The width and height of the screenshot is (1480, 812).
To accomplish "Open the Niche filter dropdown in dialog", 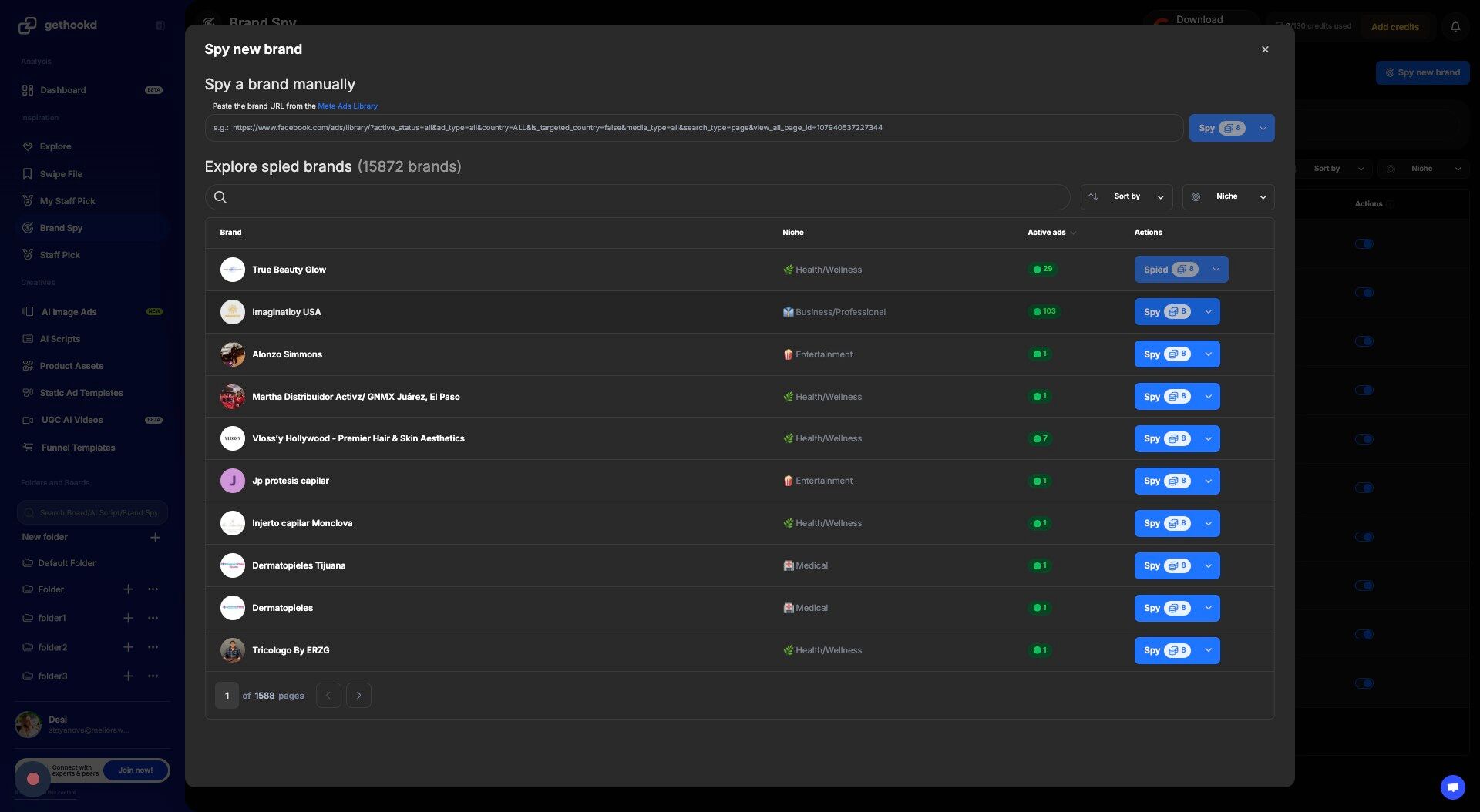I will point(1228,197).
